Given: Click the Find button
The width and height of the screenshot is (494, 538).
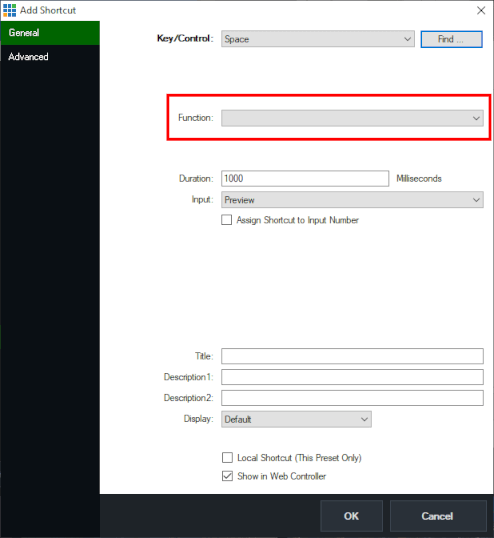Looking at the screenshot, I should click(451, 39).
